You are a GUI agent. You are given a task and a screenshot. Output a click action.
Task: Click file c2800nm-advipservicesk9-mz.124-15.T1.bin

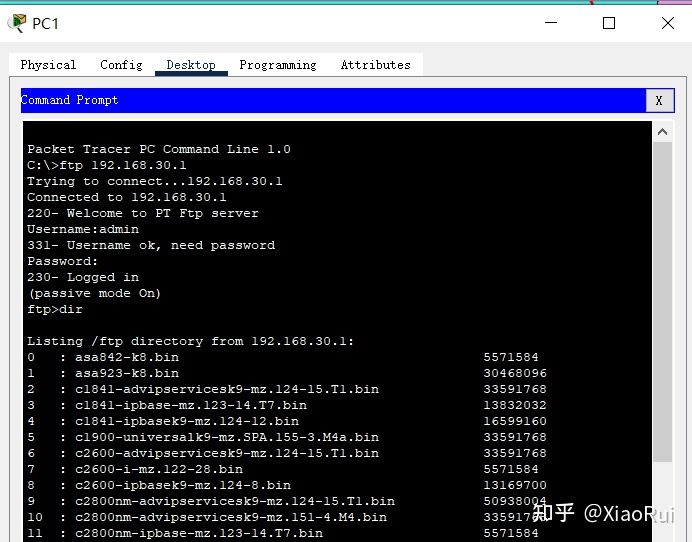(x=235, y=501)
